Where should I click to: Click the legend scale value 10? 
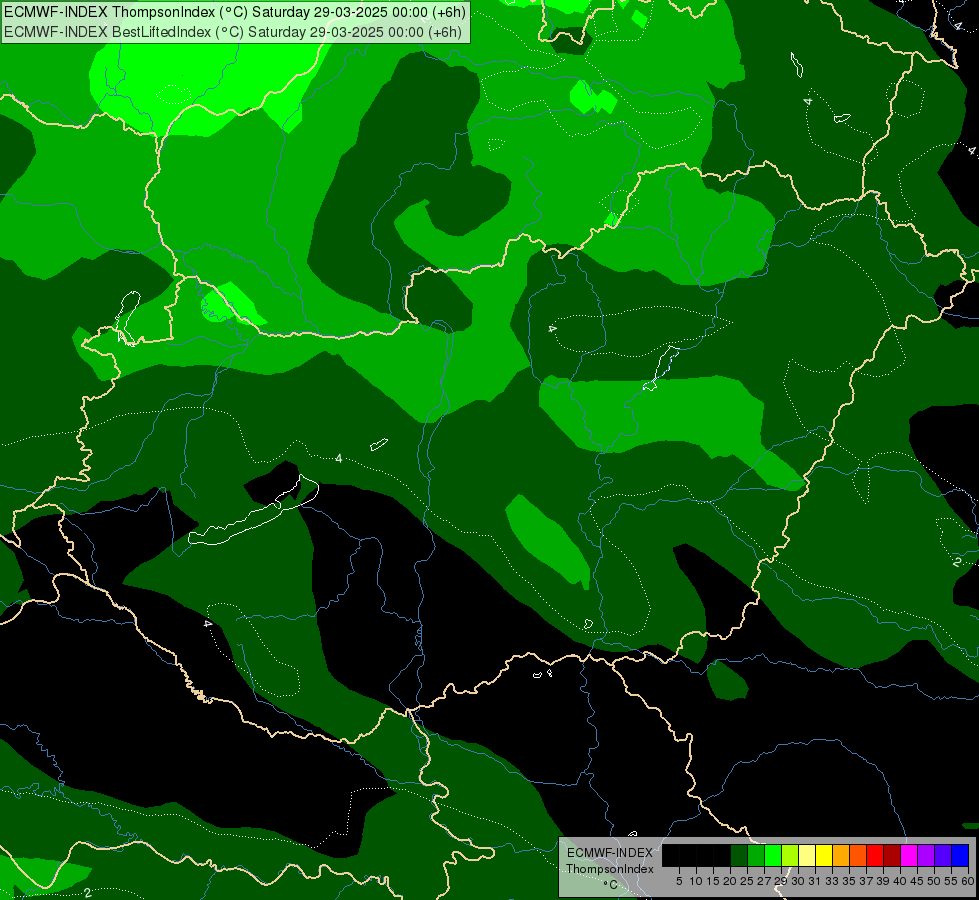click(696, 881)
